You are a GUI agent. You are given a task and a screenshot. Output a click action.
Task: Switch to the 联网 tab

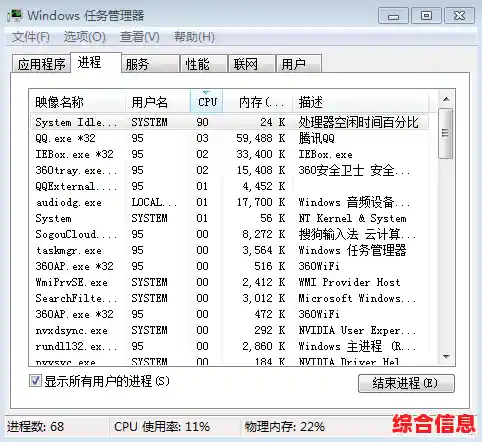click(x=252, y=64)
